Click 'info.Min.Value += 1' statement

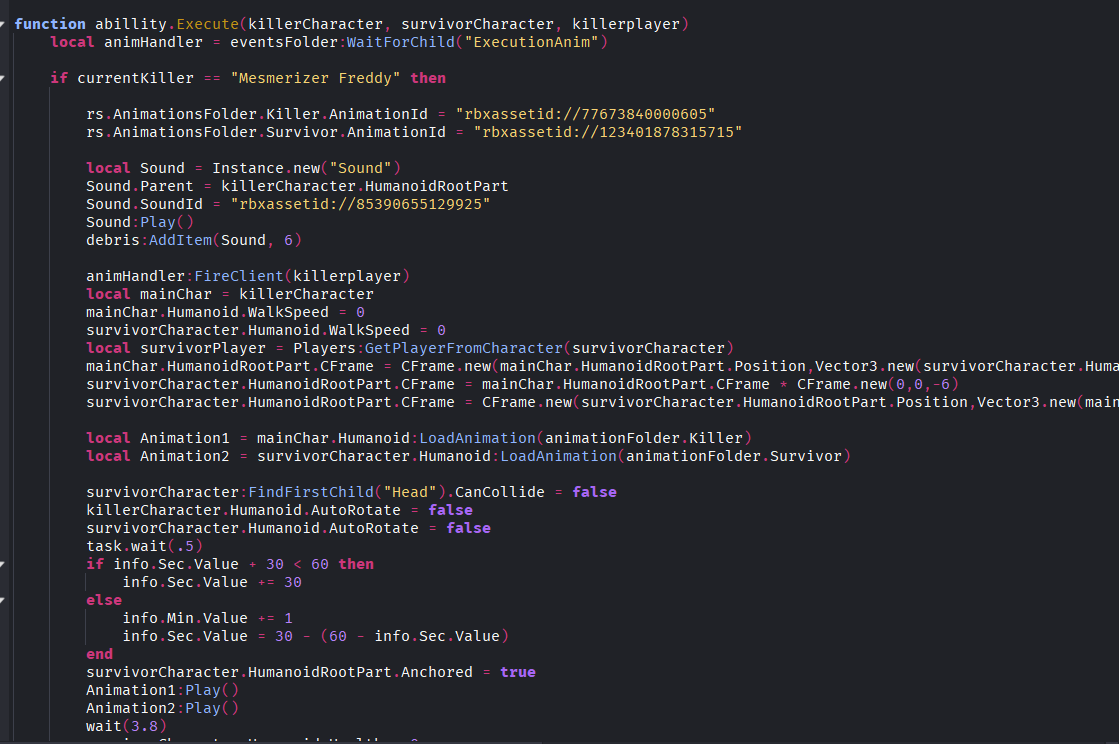coord(208,618)
